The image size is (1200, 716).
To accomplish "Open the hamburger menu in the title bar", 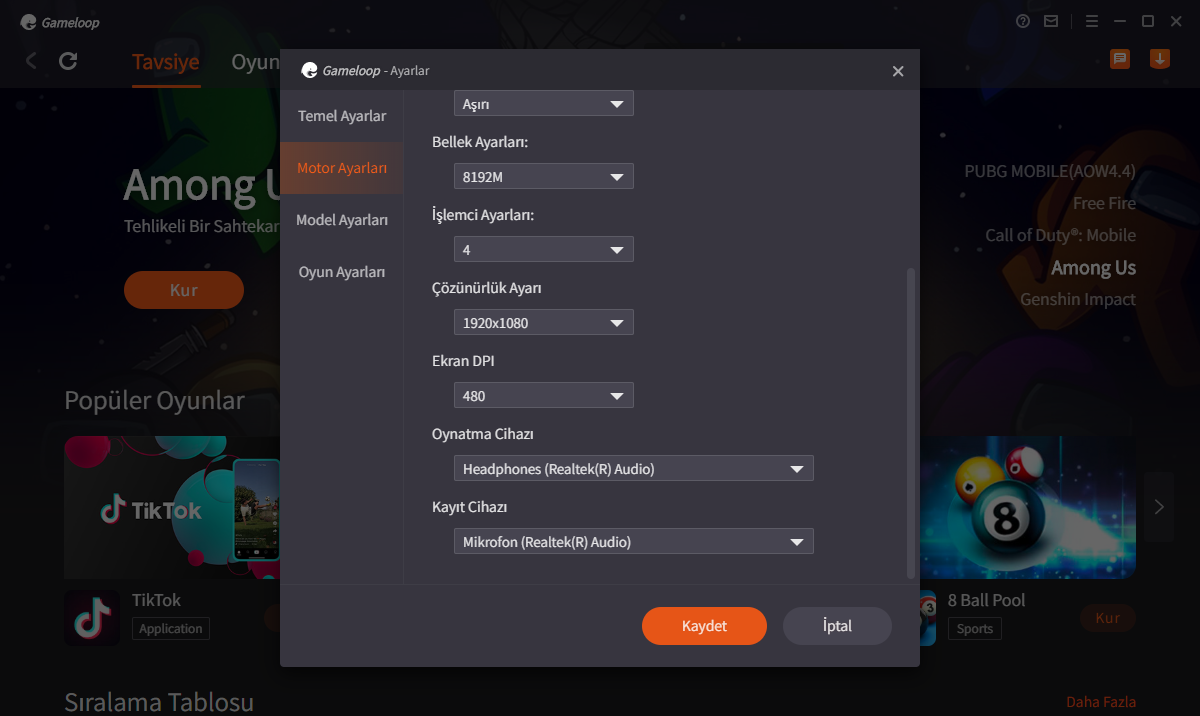I will coord(1092,21).
